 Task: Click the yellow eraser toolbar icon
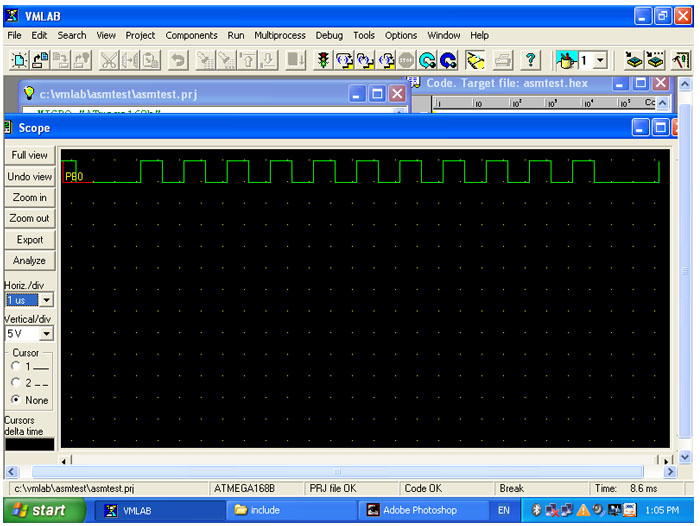click(476, 61)
